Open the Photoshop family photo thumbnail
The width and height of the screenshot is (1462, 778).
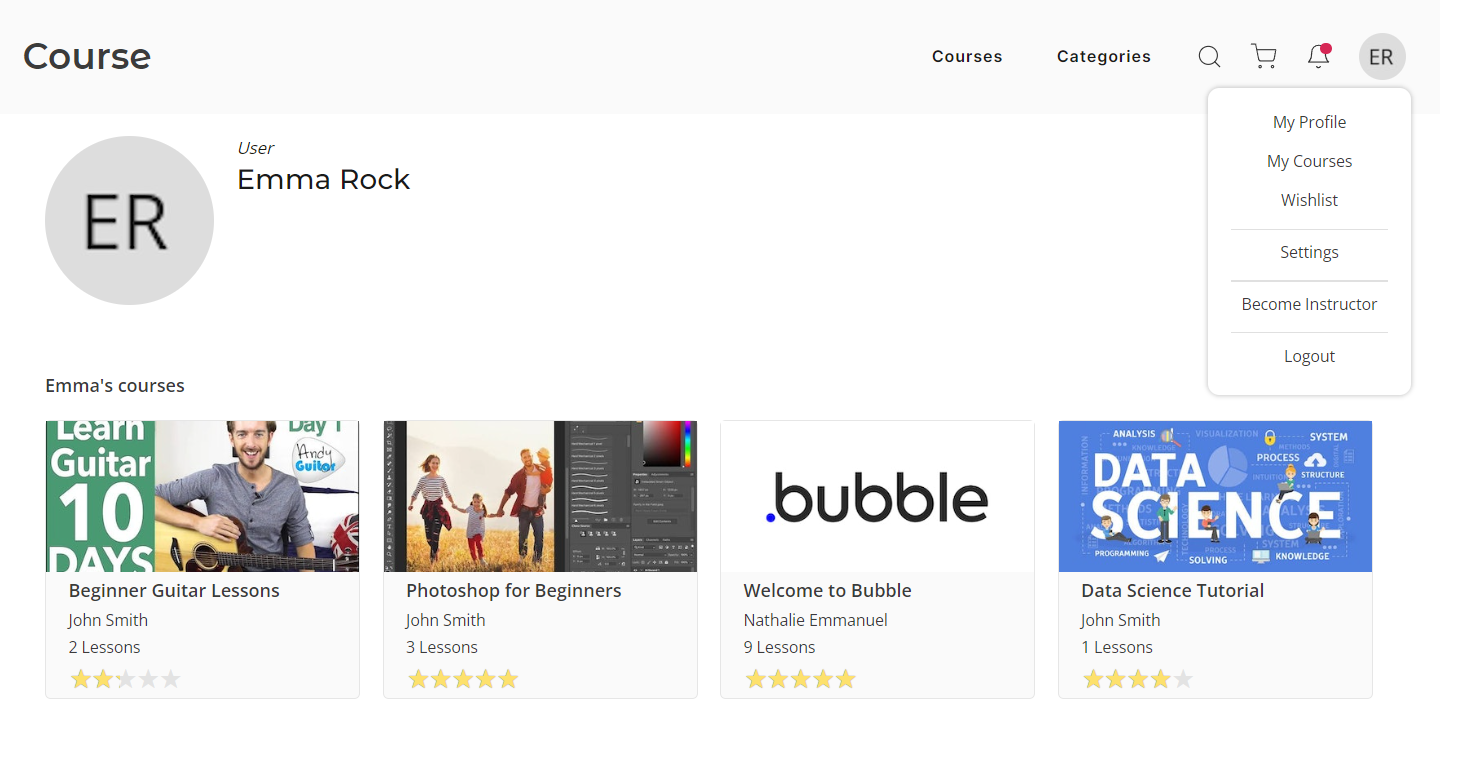click(540, 496)
